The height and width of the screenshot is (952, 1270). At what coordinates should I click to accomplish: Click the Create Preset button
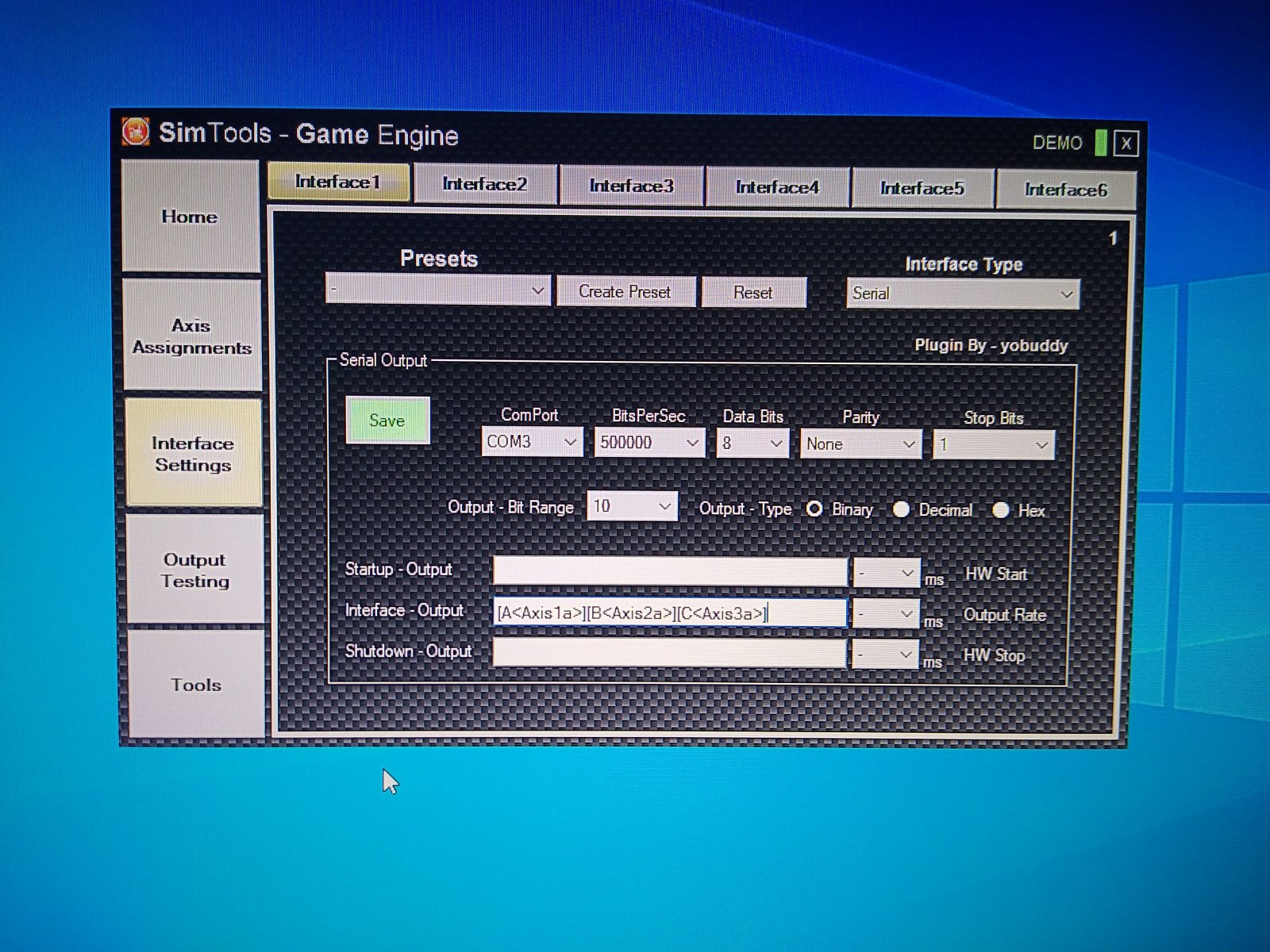(625, 291)
